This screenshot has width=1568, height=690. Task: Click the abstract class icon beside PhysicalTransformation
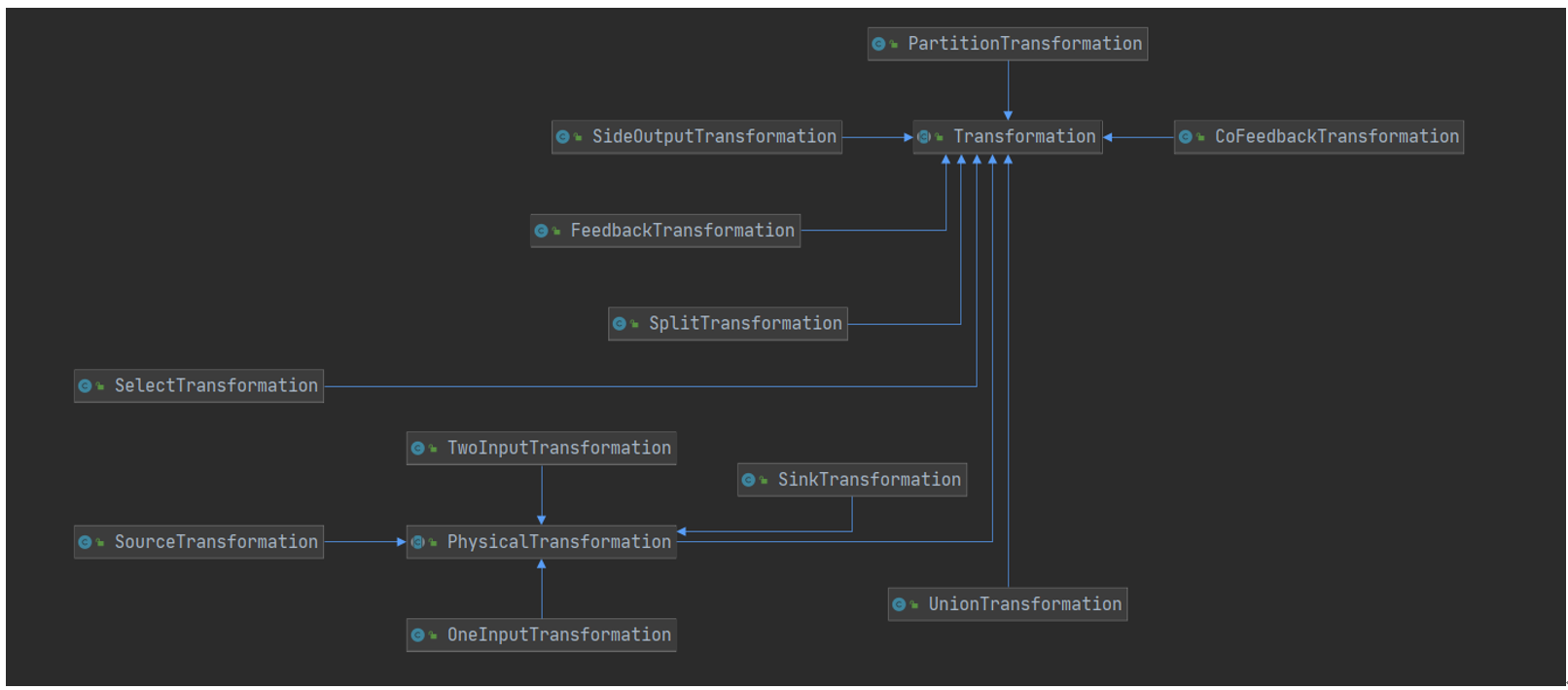click(418, 542)
